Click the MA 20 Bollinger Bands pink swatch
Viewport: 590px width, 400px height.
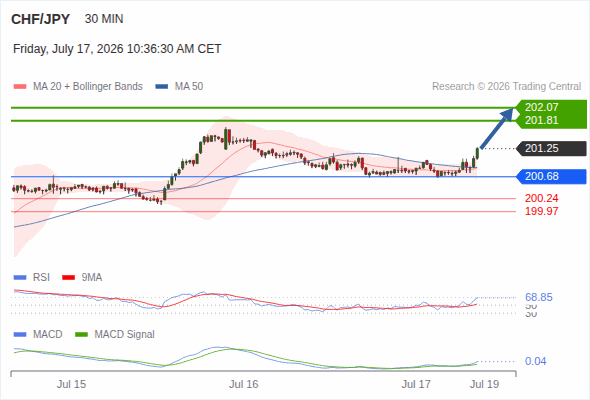(x=20, y=87)
